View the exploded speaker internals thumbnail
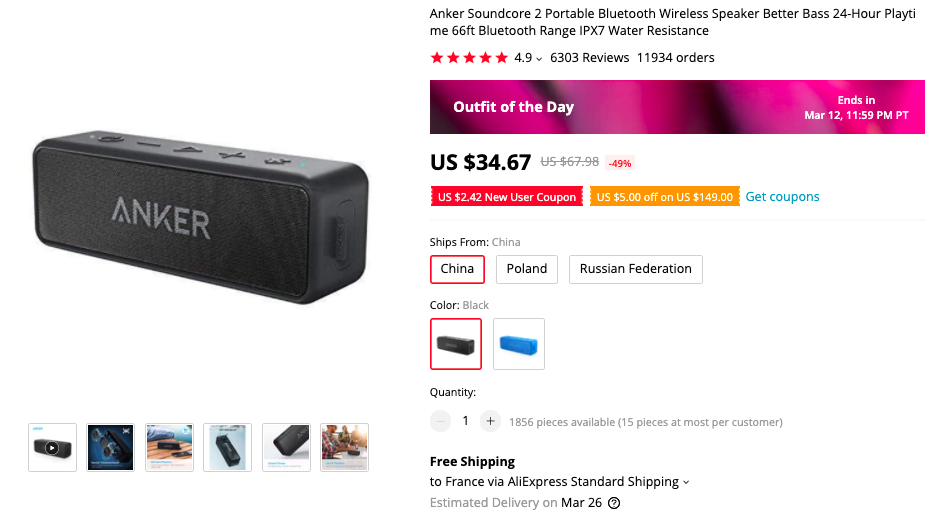The image size is (939, 519). [111, 447]
